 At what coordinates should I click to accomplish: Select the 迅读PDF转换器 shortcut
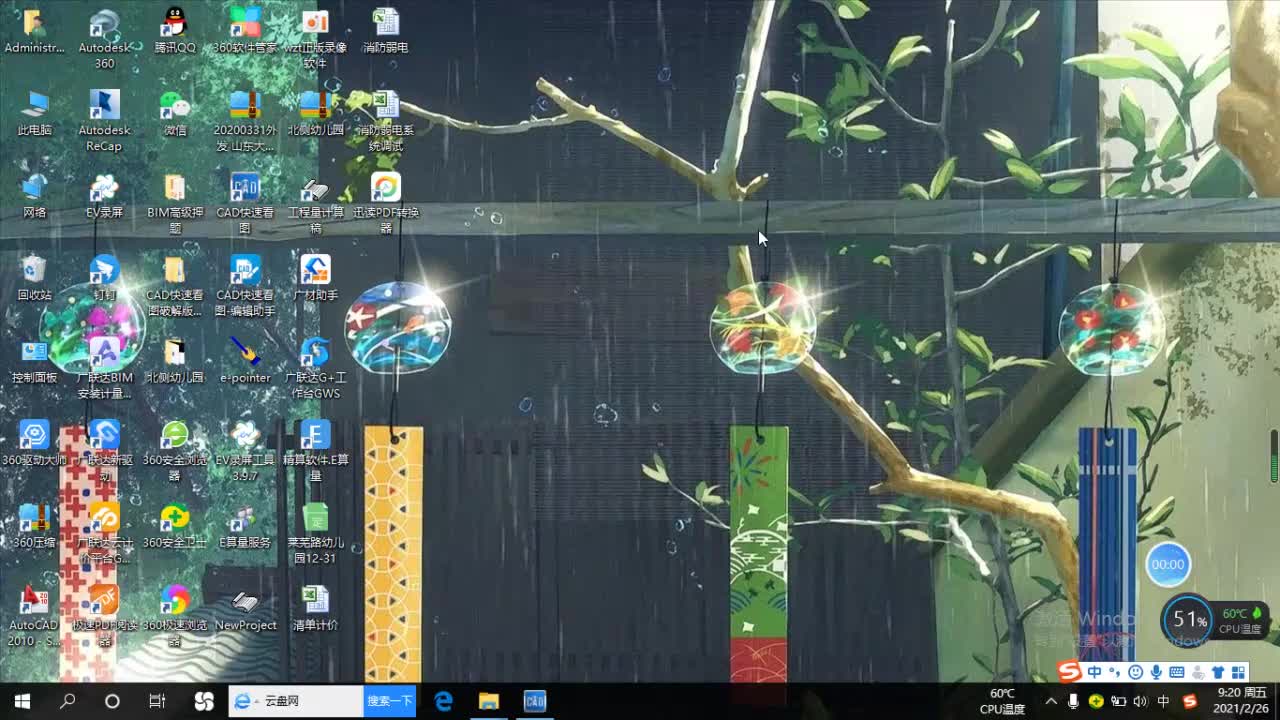[386, 203]
